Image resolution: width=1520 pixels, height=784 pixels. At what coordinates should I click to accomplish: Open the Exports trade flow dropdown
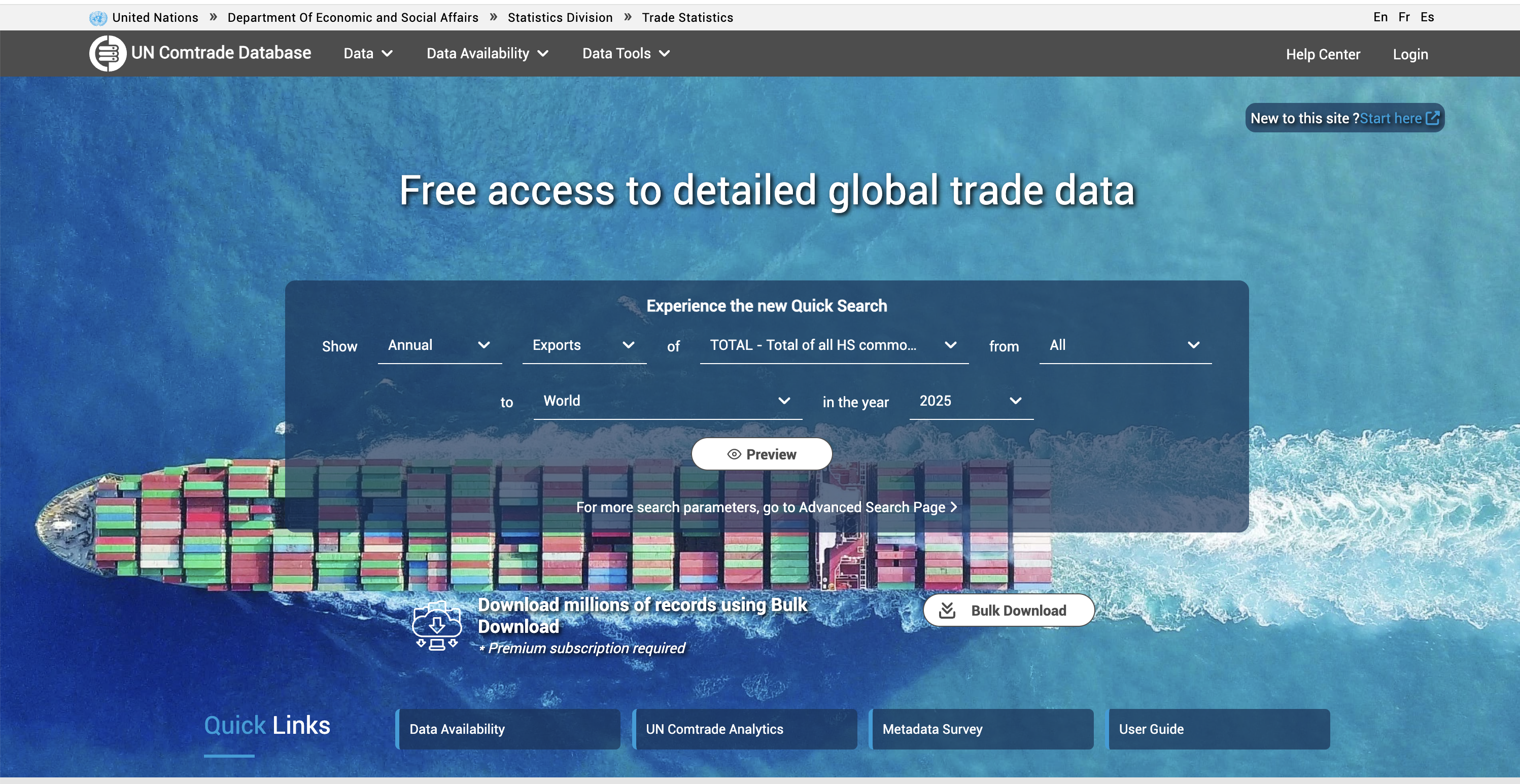click(x=583, y=345)
